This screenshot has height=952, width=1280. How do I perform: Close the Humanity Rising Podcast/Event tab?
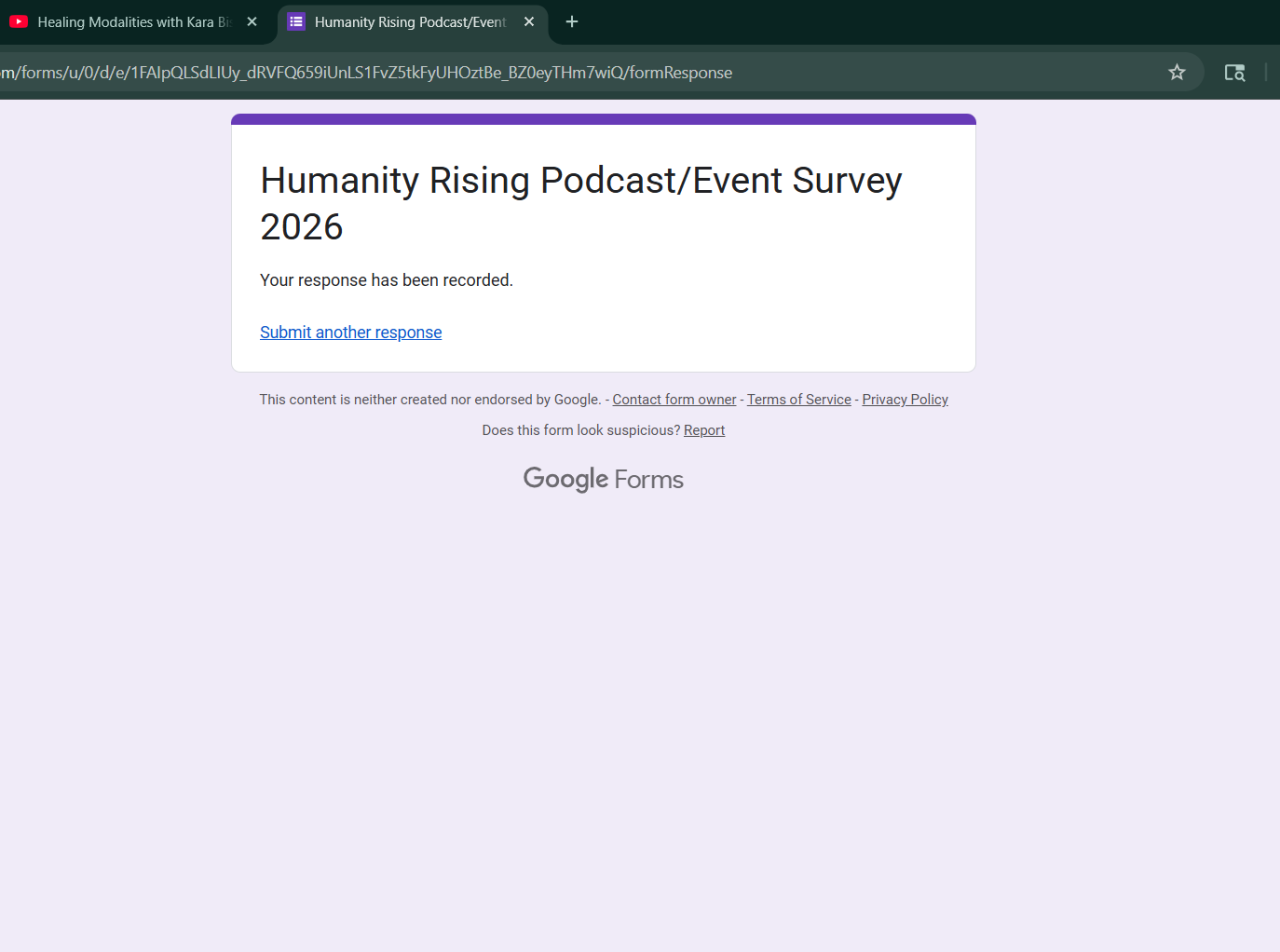point(529,22)
